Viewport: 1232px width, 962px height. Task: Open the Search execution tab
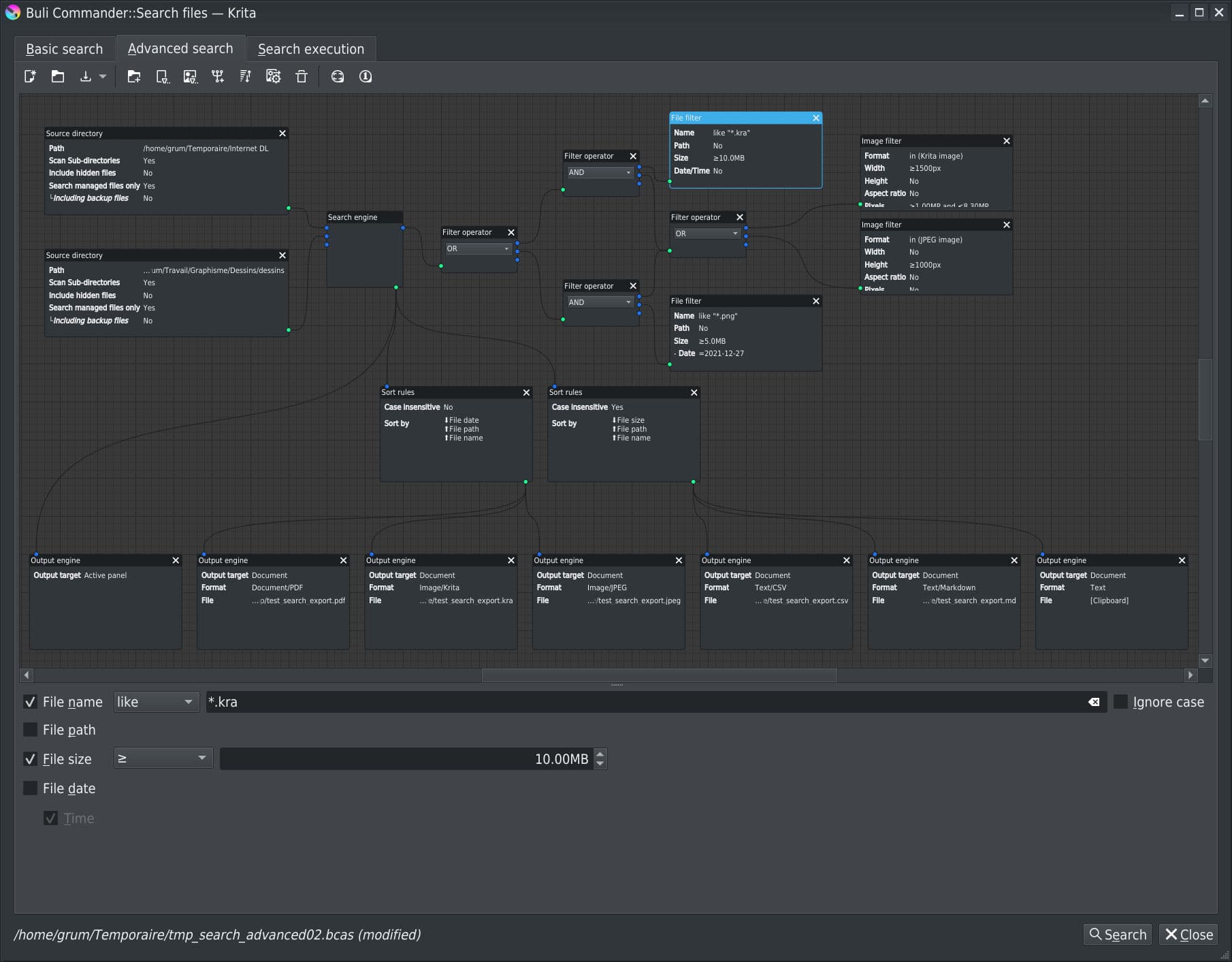click(310, 49)
